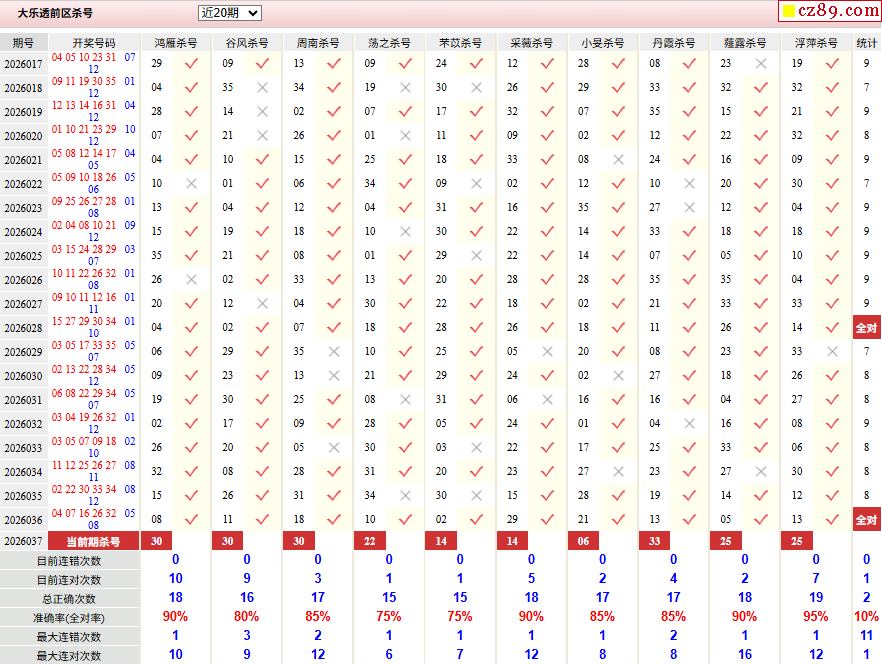Click the check mark for 小旻杀号 in row 2026036
Screen dimensions: 882x665
tap(618, 519)
